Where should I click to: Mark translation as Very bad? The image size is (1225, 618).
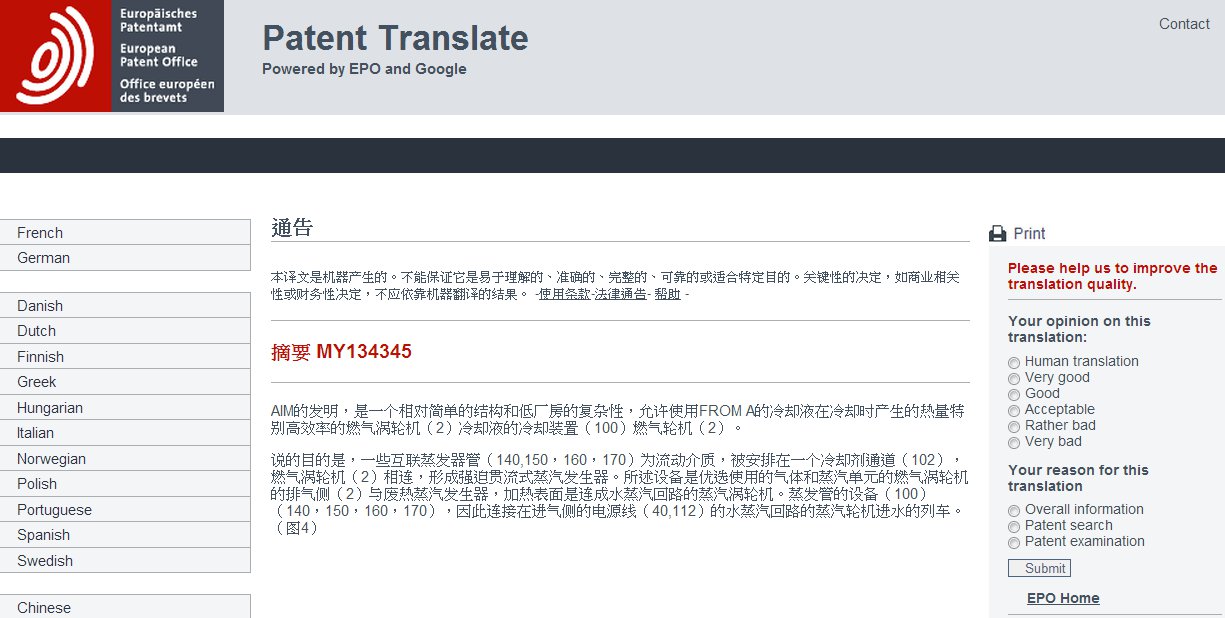coord(1014,442)
